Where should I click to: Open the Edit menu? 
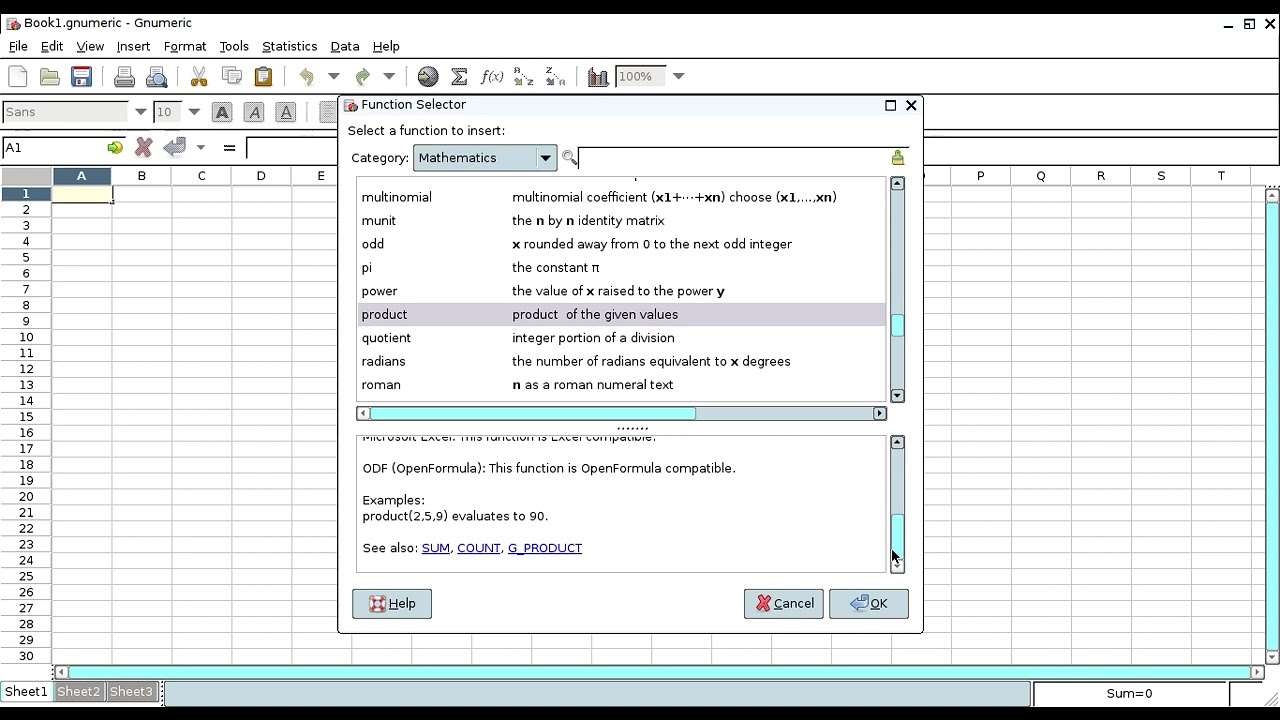[52, 46]
